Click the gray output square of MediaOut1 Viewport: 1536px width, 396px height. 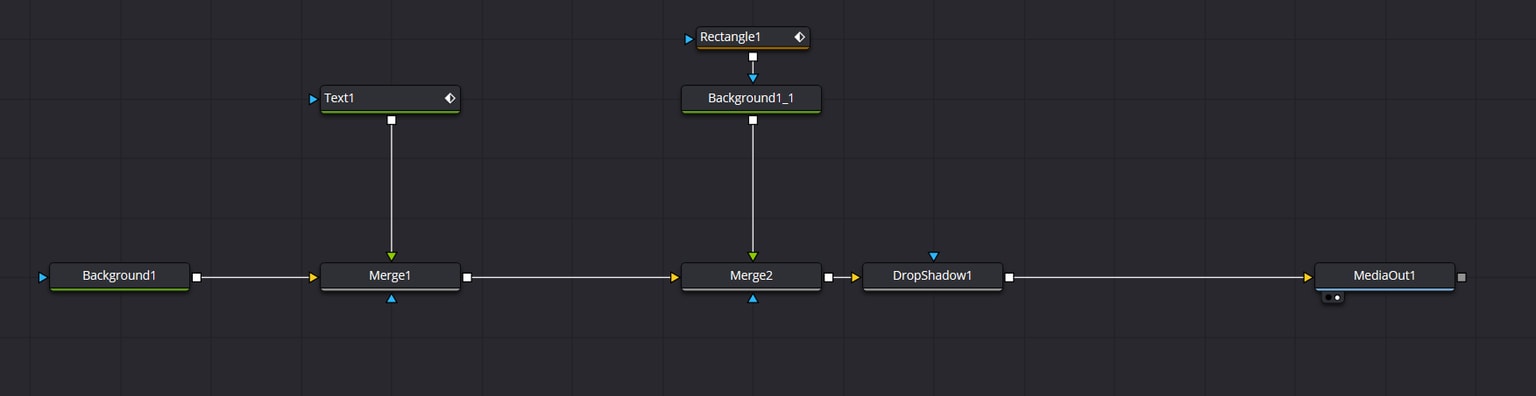(1461, 277)
